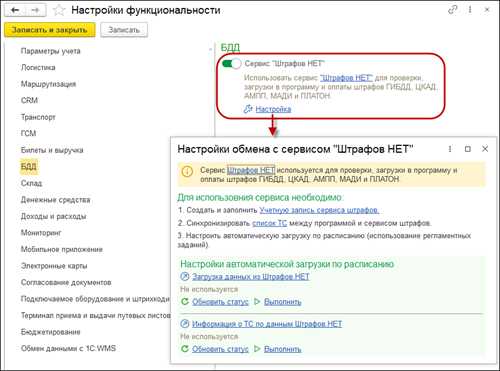Image resolution: width=500 pixels, height=371 pixels.
Task: Select Мобильное приложение section
Action: [x=62, y=249]
